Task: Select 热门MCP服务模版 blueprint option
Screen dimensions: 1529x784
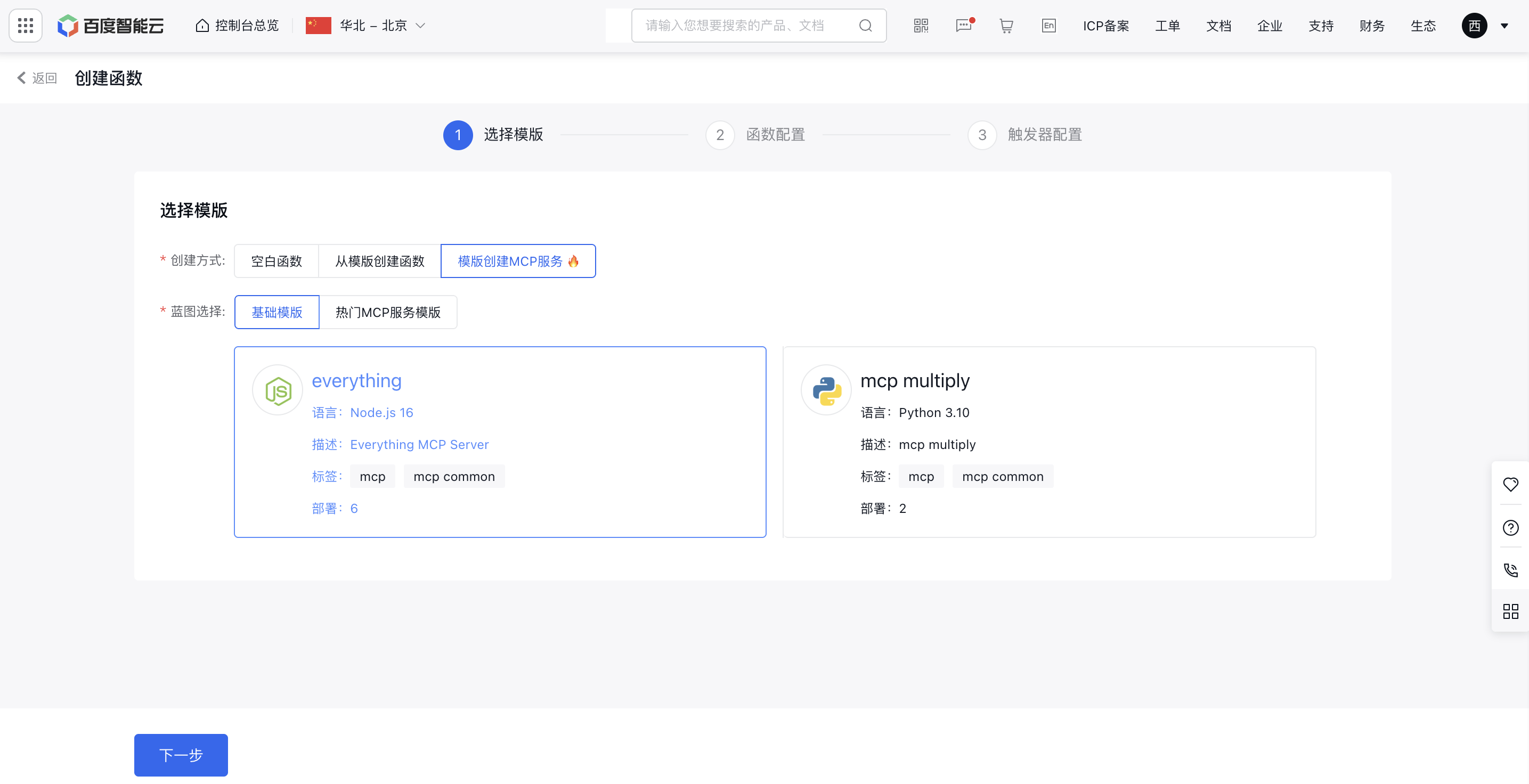Action: [388, 312]
